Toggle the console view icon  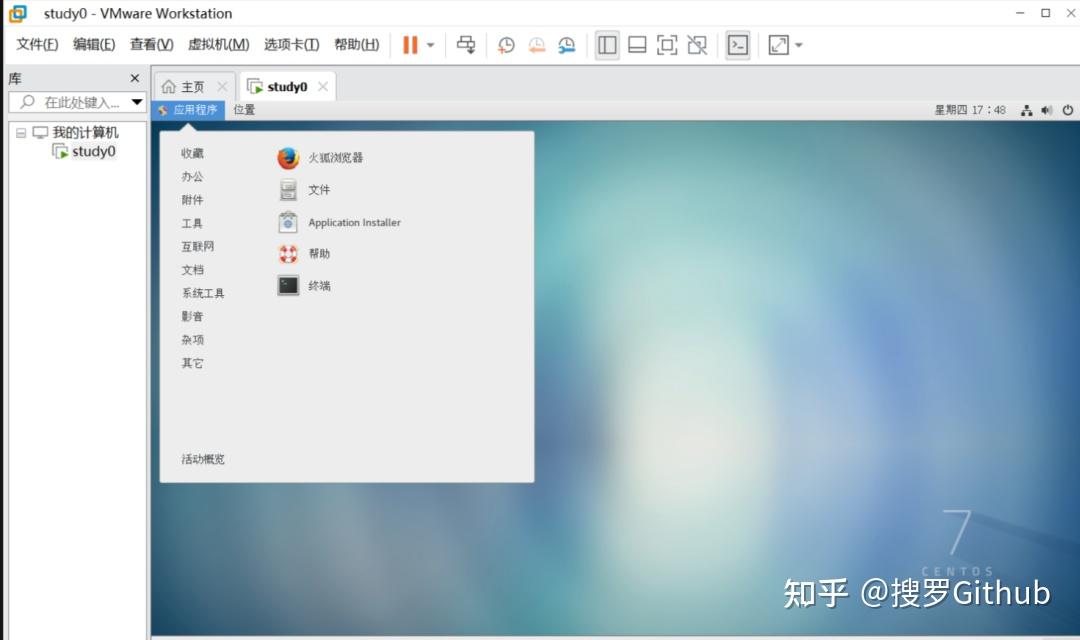(x=738, y=45)
